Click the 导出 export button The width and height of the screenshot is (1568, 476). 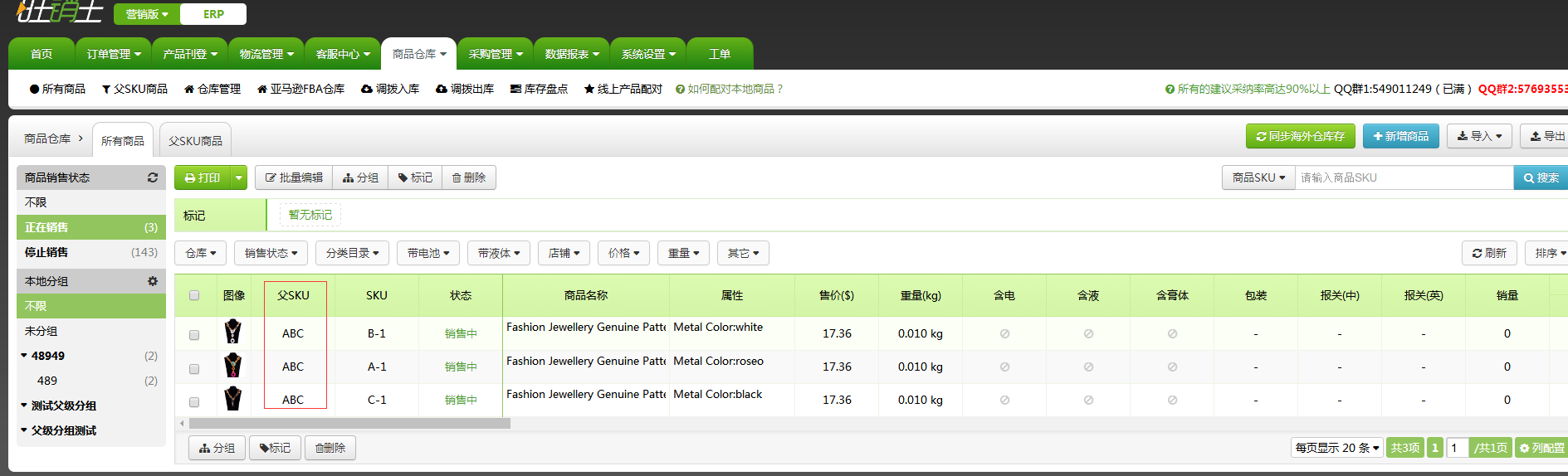point(1546,136)
